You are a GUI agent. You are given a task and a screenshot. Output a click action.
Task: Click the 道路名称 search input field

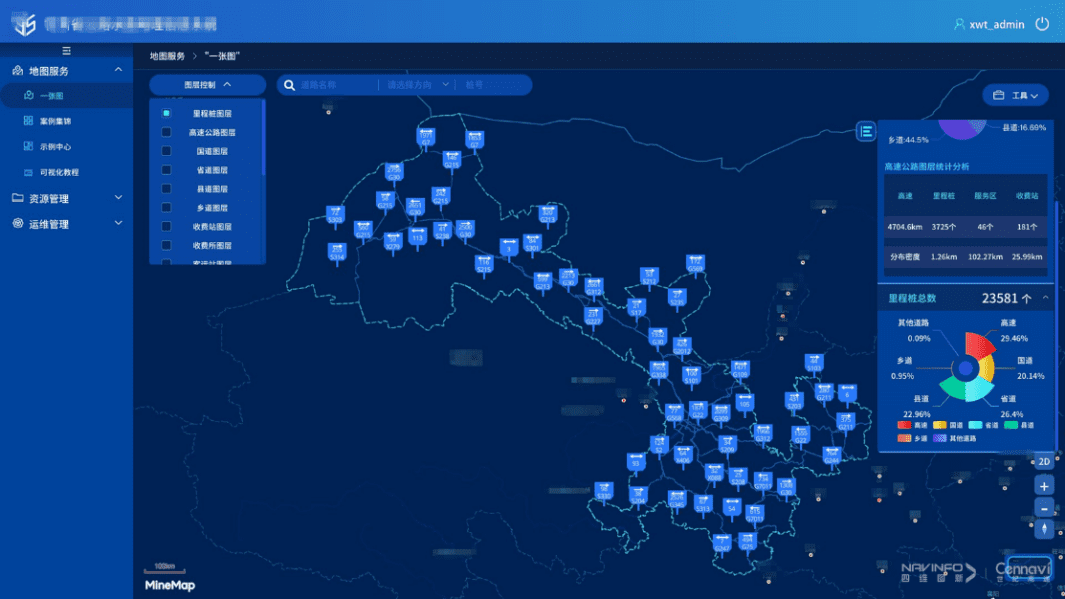335,85
